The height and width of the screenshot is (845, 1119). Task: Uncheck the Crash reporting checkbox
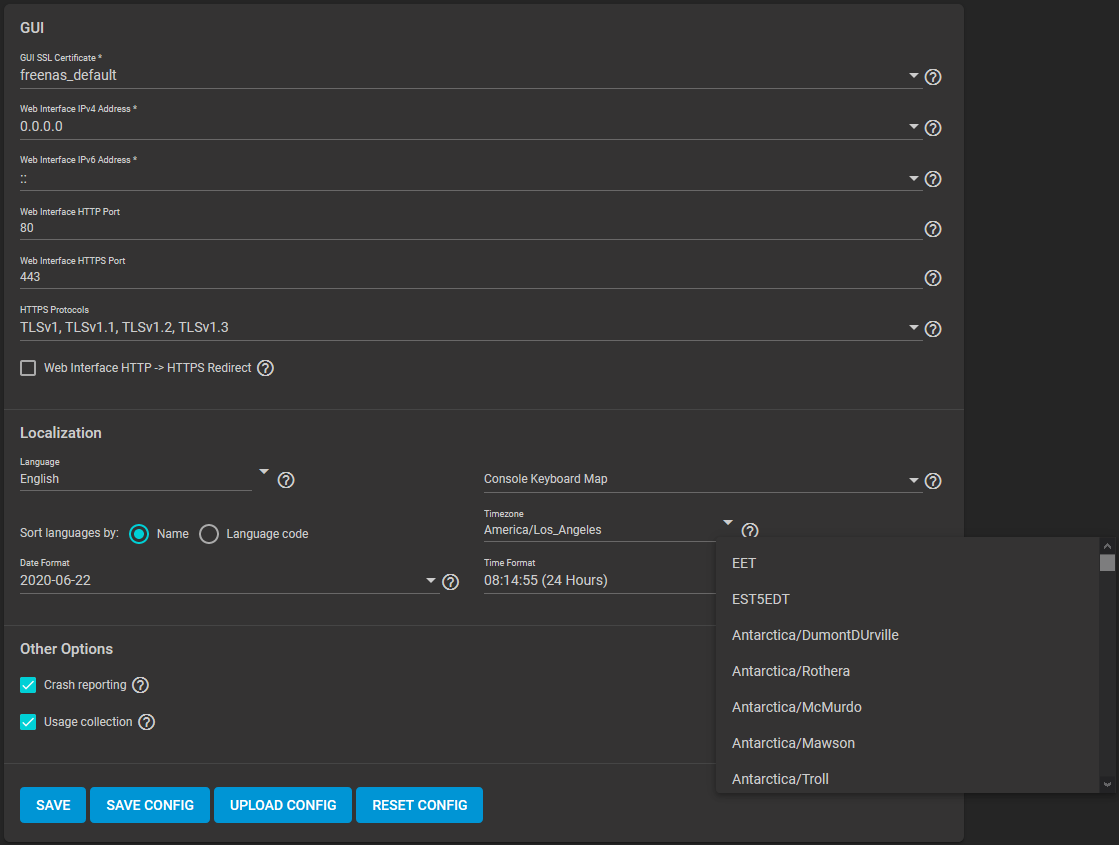pyautogui.click(x=28, y=685)
